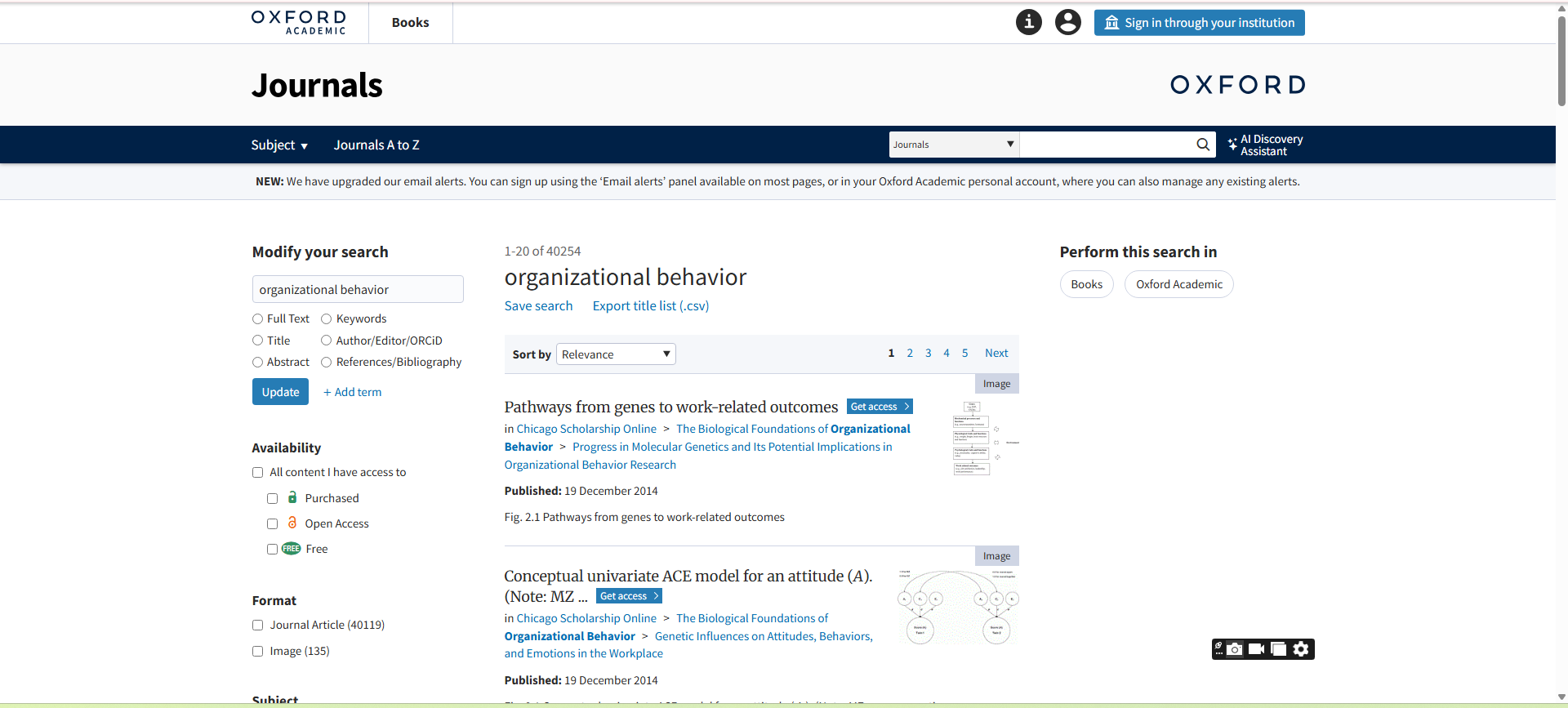The height and width of the screenshot is (708, 1568).
Task: Open the AI Discovery Assistant
Action: pyautogui.click(x=1265, y=145)
